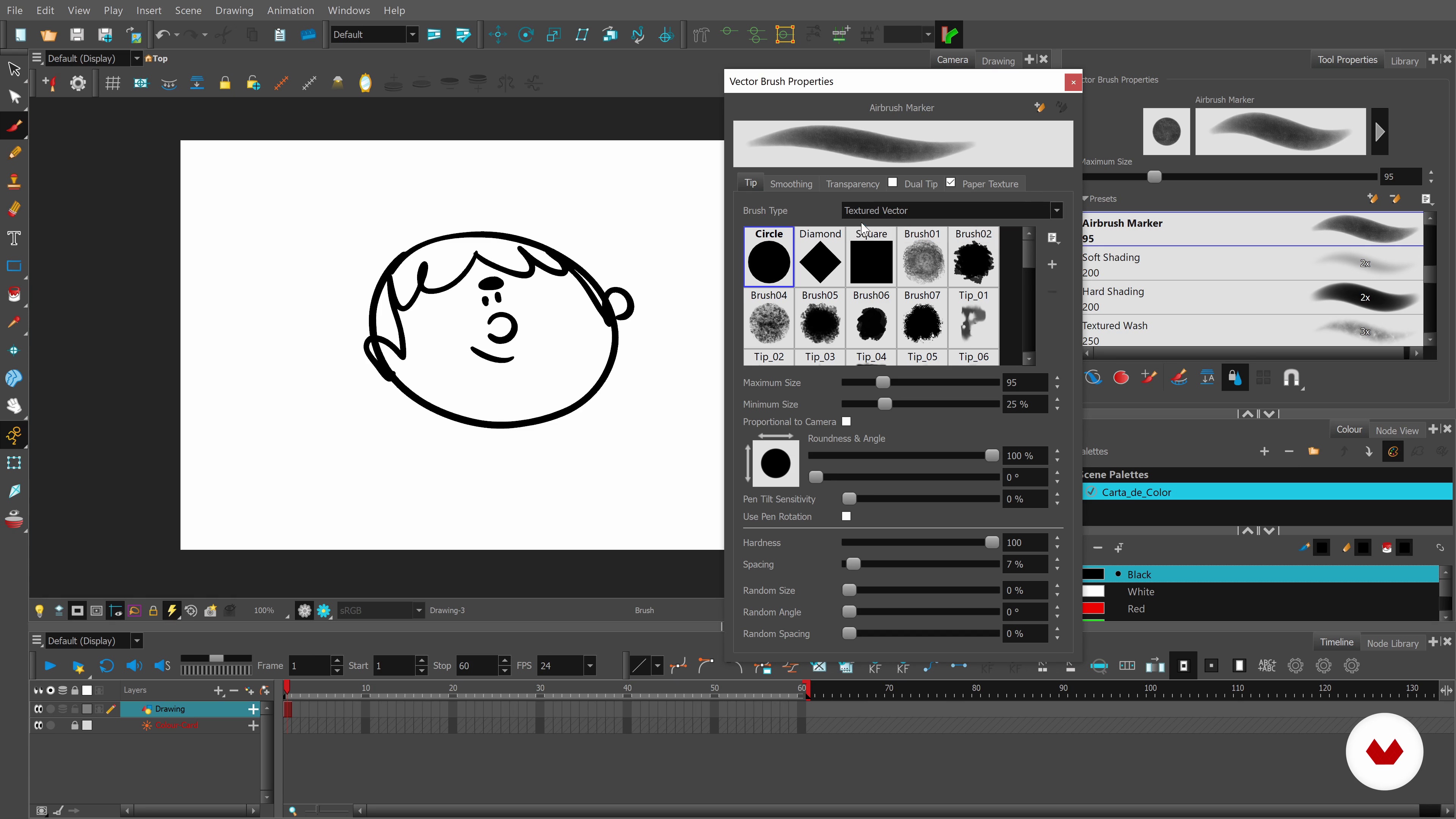Open the Drawing menu
The height and width of the screenshot is (819, 1456).
point(234,10)
